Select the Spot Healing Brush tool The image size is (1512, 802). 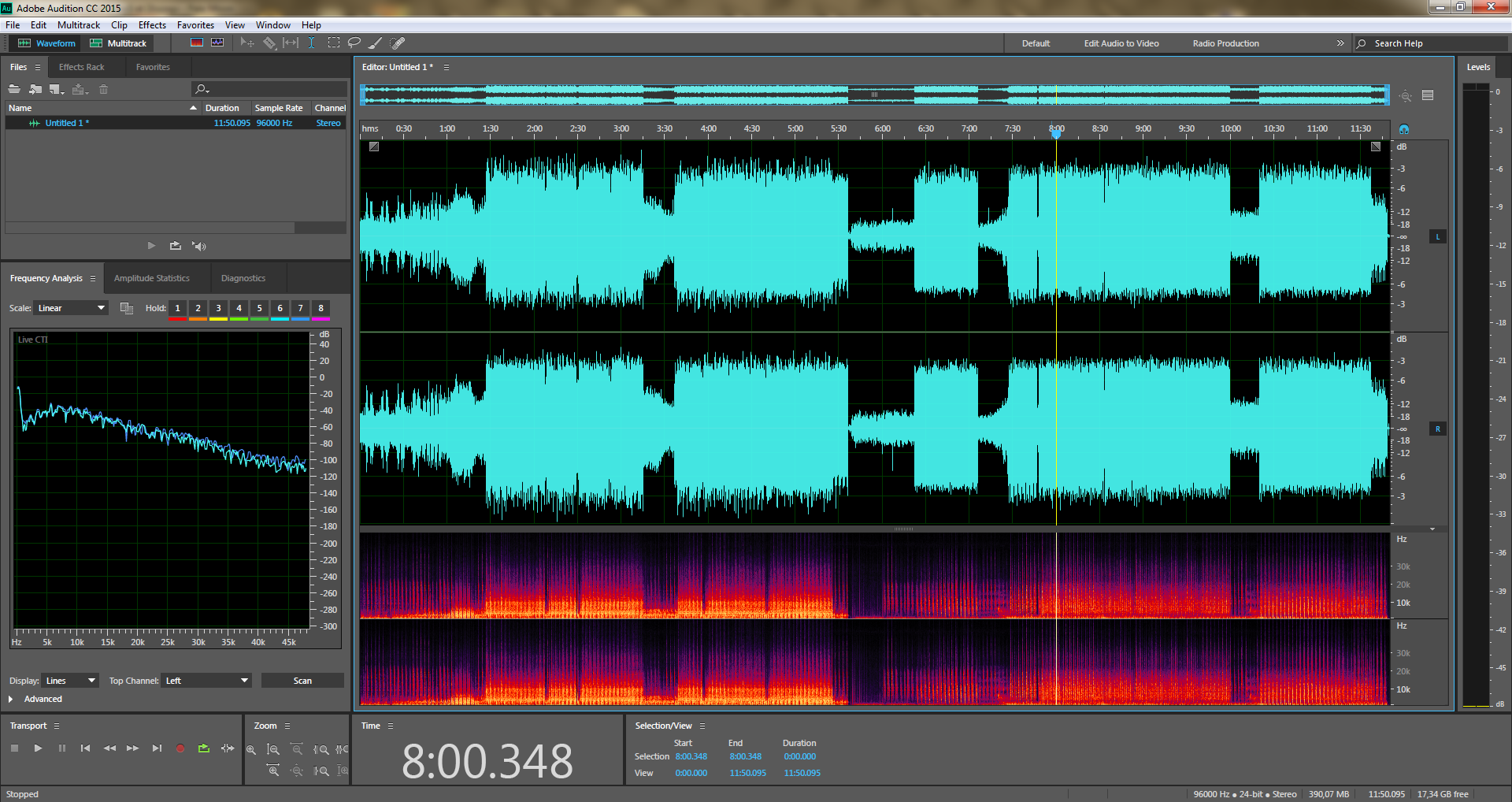(x=398, y=43)
